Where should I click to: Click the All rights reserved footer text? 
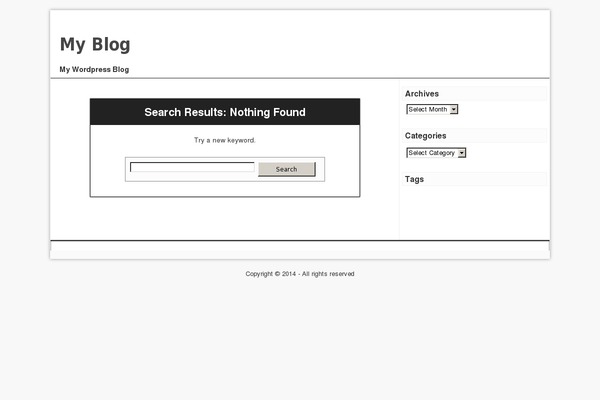click(x=328, y=274)
